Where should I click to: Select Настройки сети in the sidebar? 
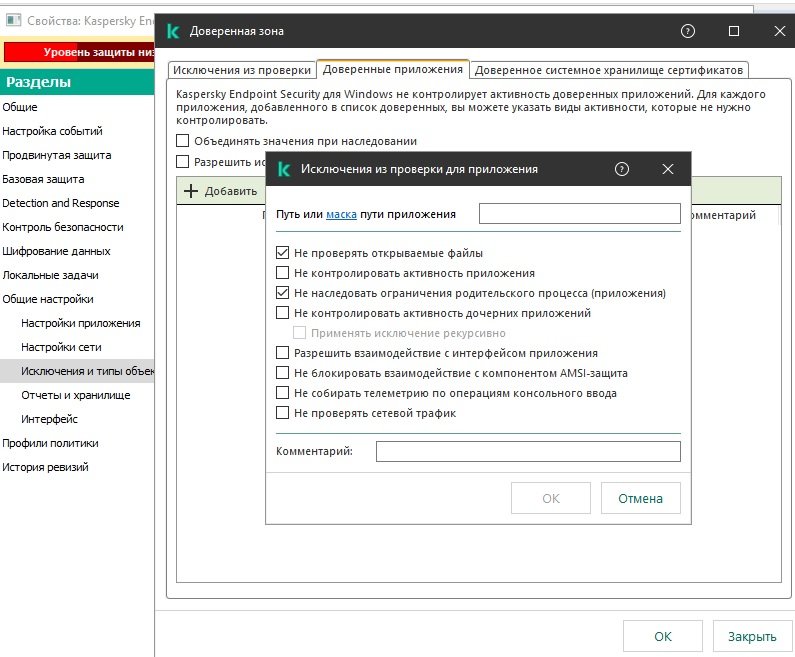click(62, 347)
